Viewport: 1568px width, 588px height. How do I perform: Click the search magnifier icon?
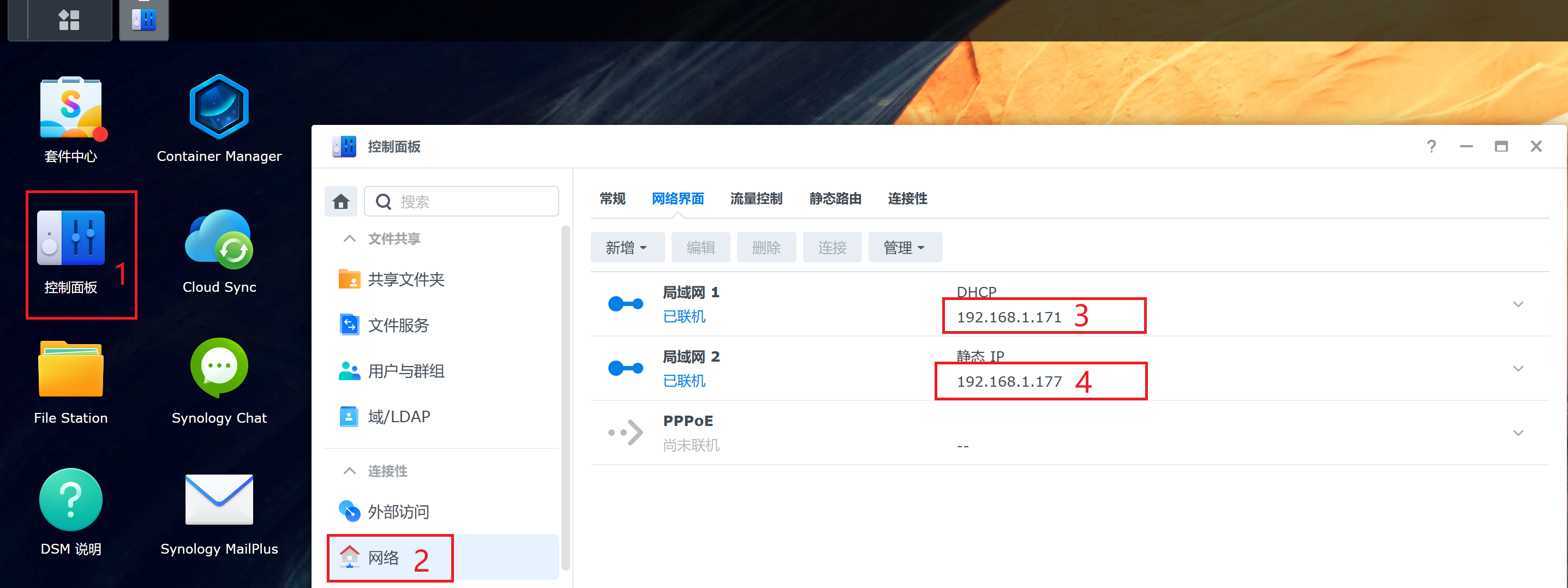pos(384,201)
